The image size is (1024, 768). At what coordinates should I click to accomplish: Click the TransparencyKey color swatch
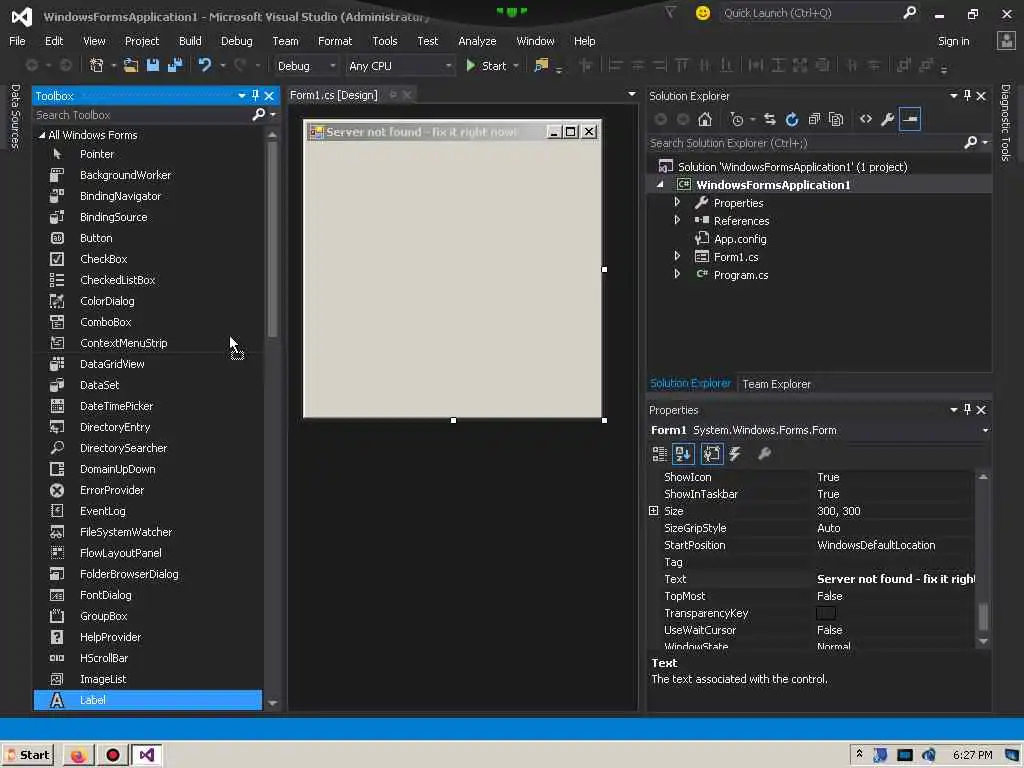pos(825,613)
